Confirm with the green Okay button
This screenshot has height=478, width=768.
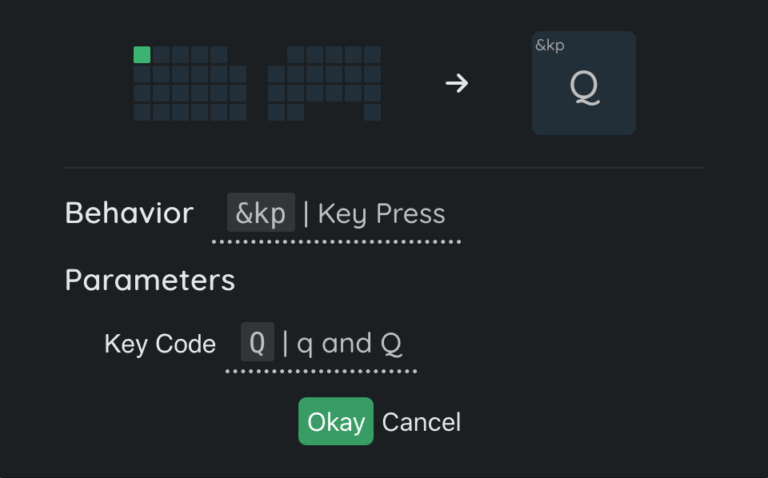[x=335, y=421]
